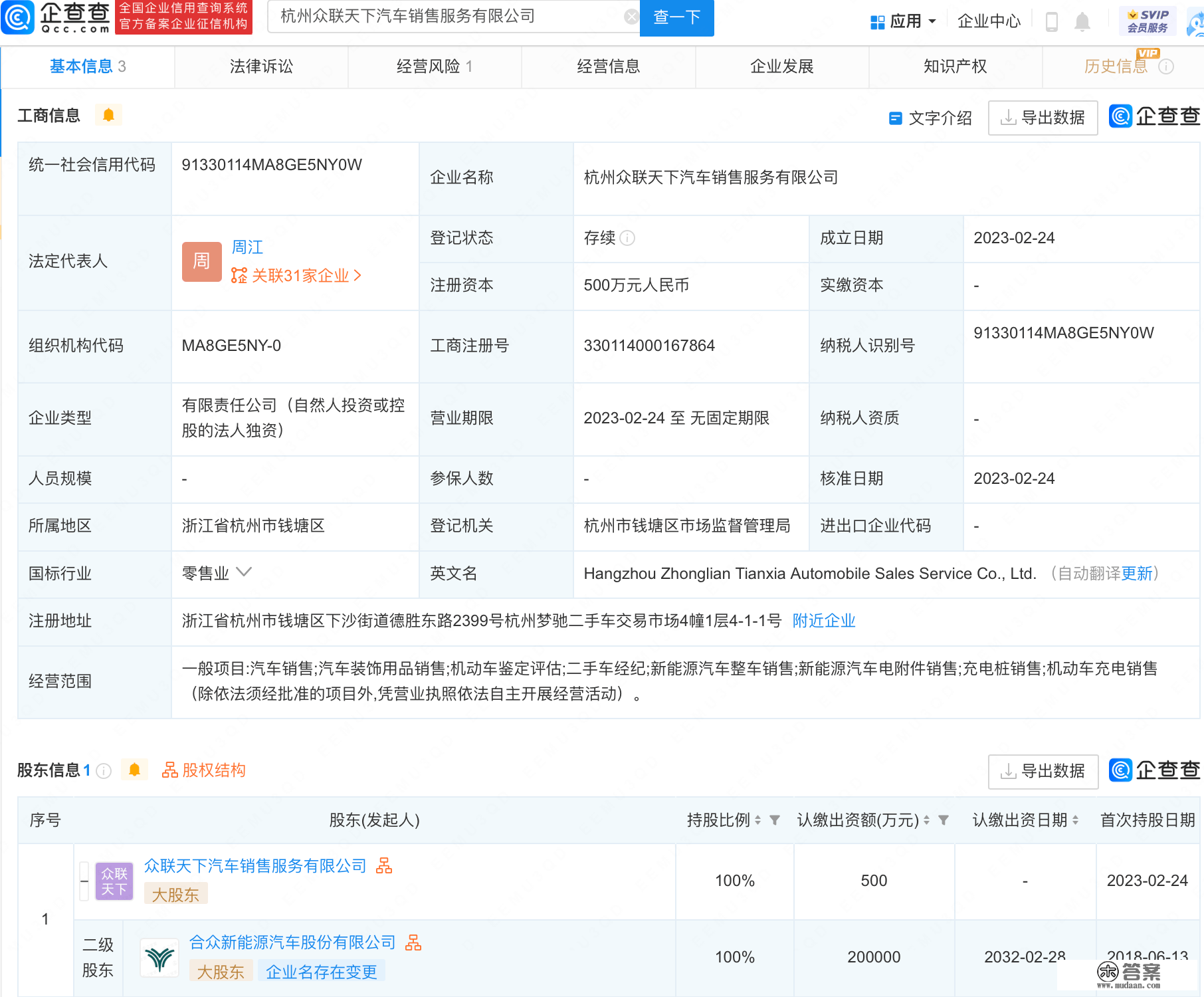Clear the search box text
This screenshot has width=1204, height=997.
pyautogui.click(x=631, y=17)
